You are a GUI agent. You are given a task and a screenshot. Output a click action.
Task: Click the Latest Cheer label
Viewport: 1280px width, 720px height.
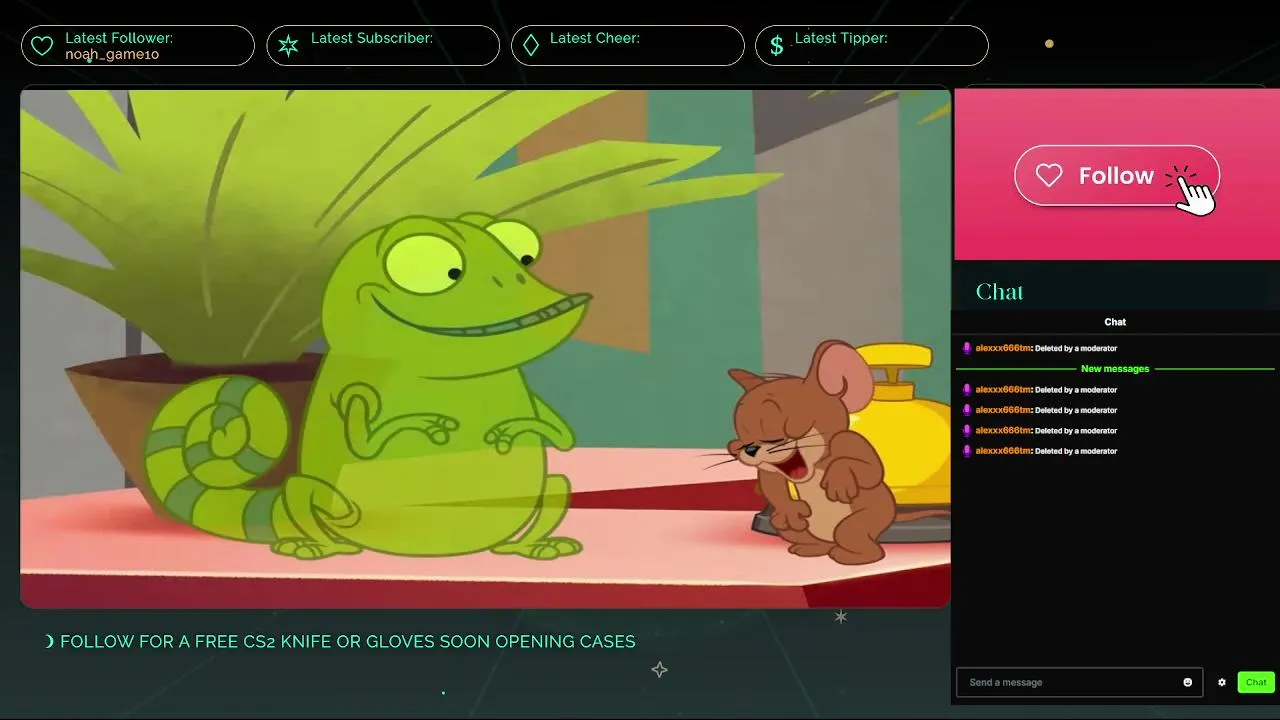595,38
